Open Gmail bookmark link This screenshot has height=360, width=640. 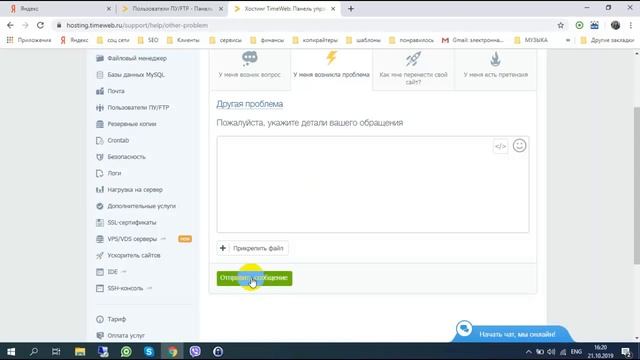473,40
